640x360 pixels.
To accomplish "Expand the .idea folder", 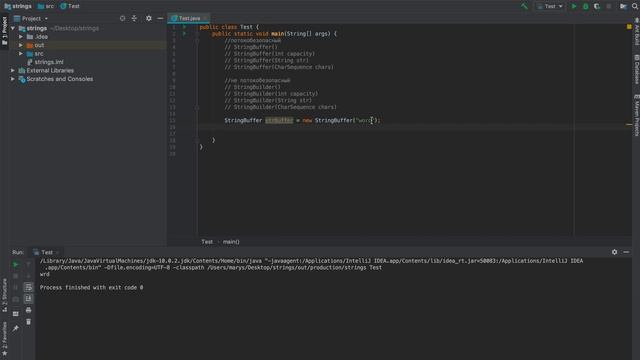I will point(21,37).
